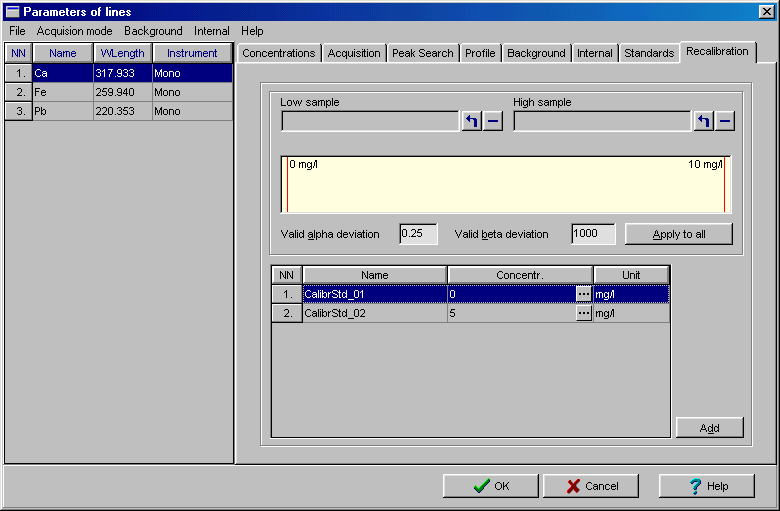Click row number 2 in standards table
This screenshot has width=780, height=511.
coord(287,313)
